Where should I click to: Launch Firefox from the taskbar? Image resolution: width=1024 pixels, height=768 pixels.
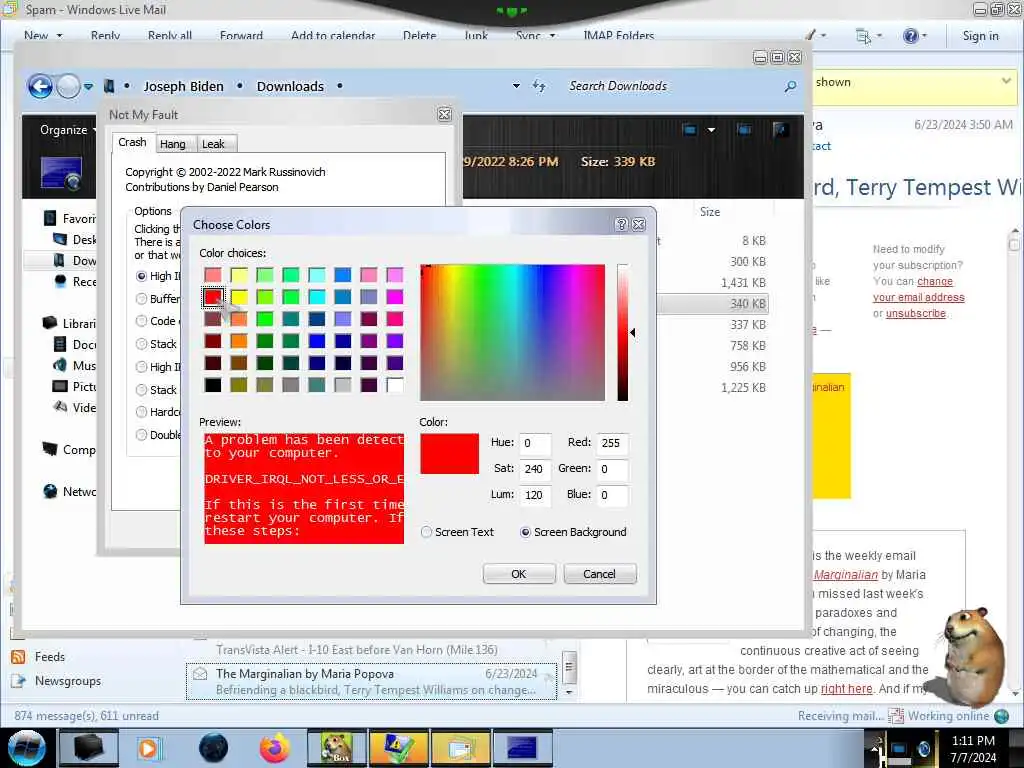(274, 748)
